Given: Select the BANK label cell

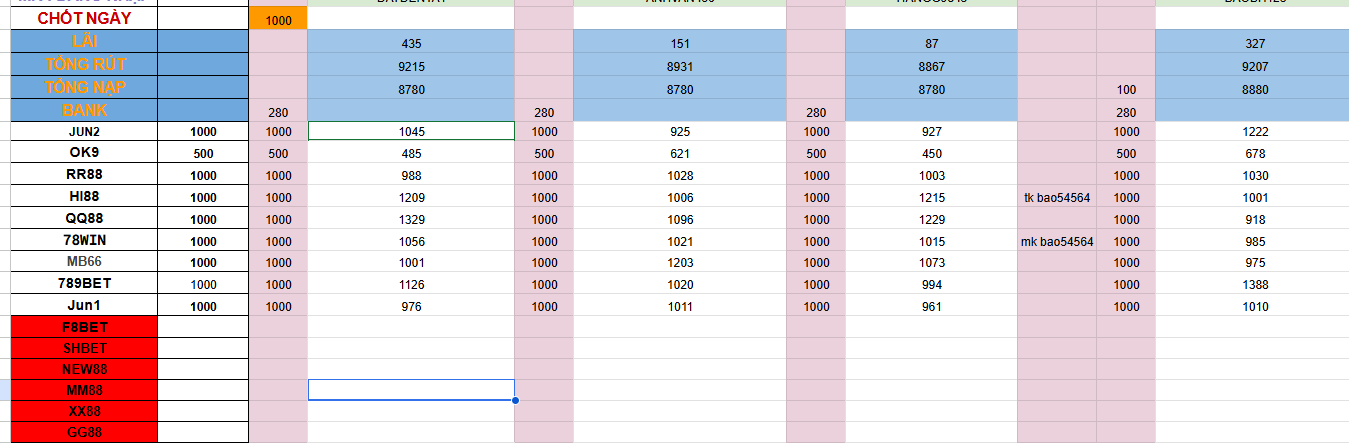Looking at the screenshot, I should (84, 110).
